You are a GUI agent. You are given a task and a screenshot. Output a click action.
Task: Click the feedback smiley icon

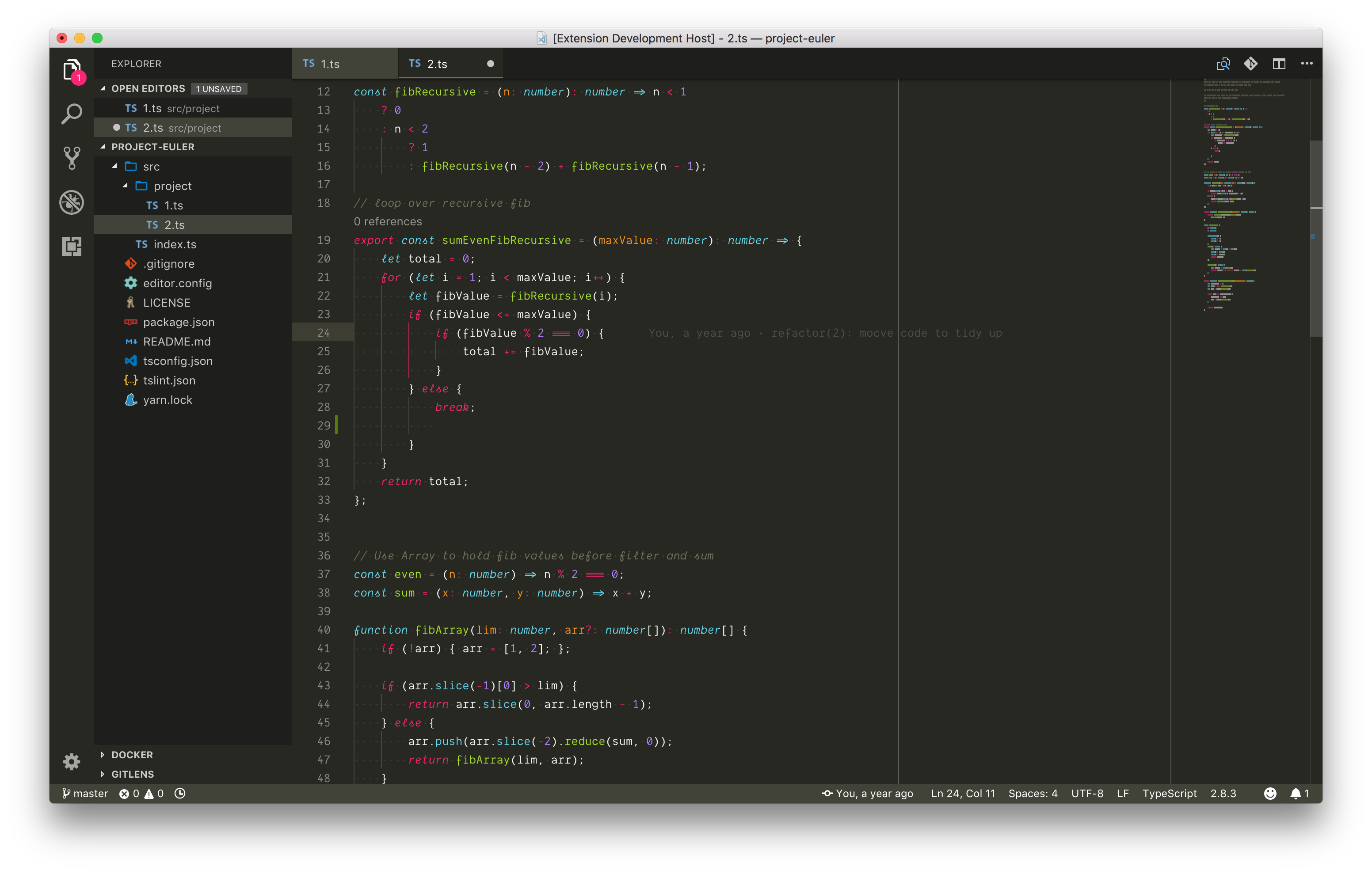[1269, 793]
